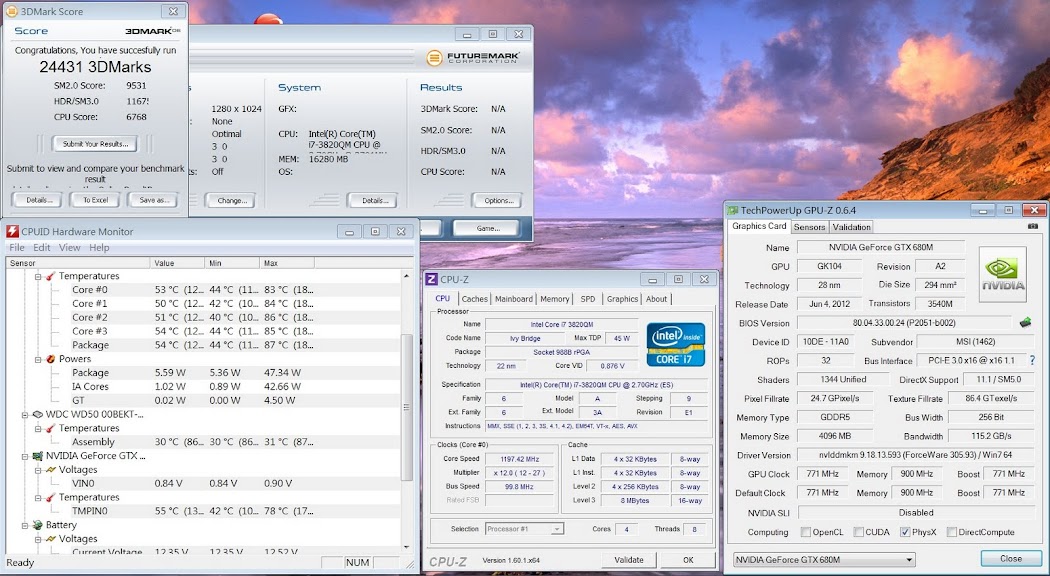Uncheck the PhysX checkbox

click(905, 532)
